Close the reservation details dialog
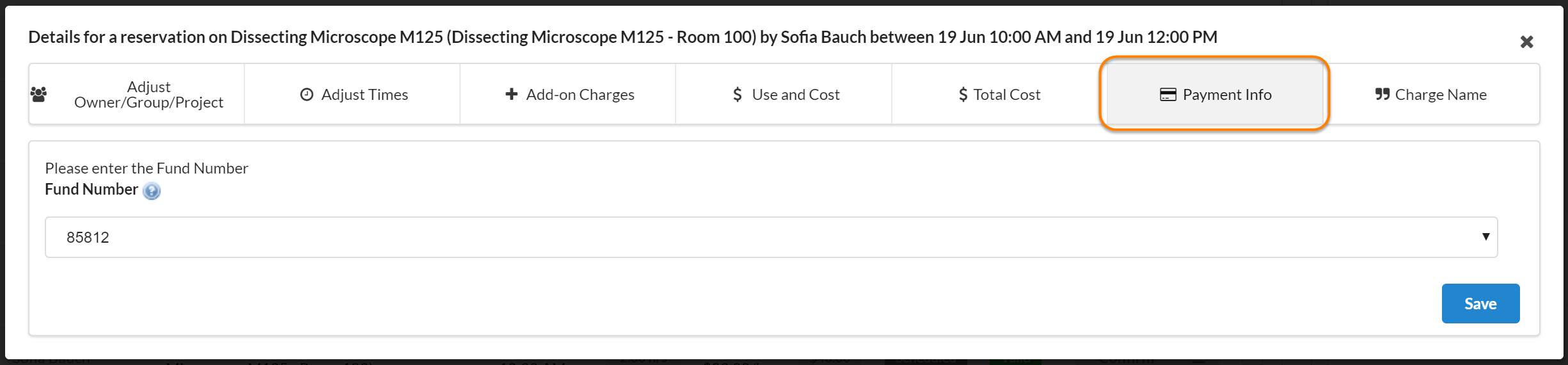Screen dimensions: 1568x365 click(1526, 42)
